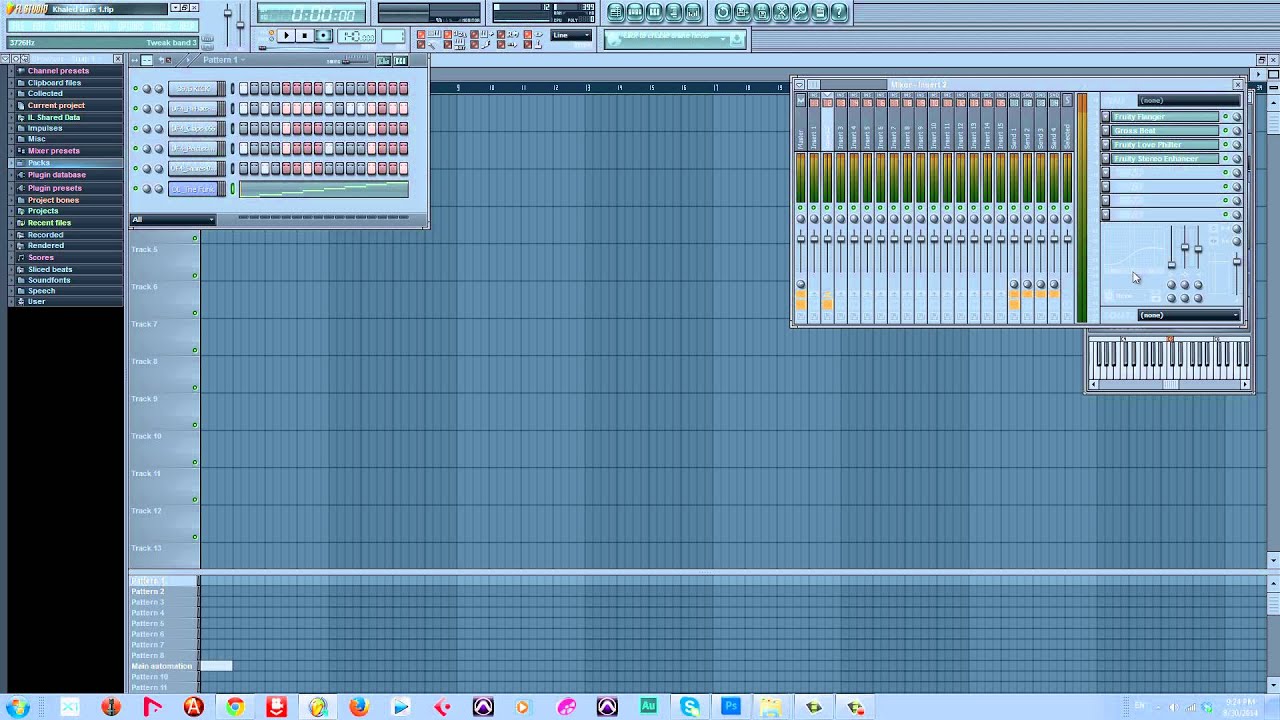Image resolution: width=1280 pixels, height=720 pixels.
Task: Toggle graph editor in step sequencer
Action: pyautogui.click(x=384, y=60)
